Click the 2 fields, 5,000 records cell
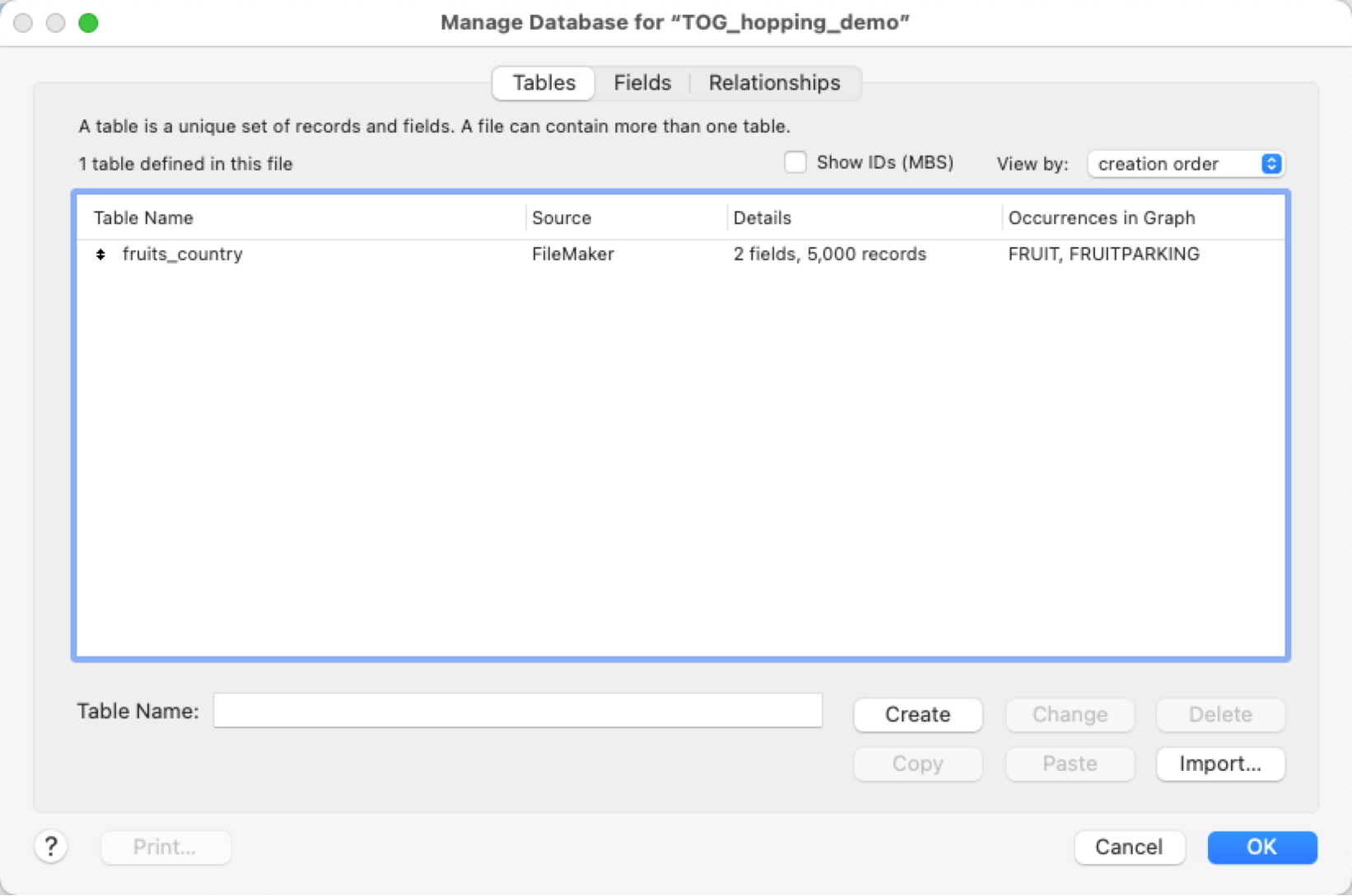 coord(829,254)
